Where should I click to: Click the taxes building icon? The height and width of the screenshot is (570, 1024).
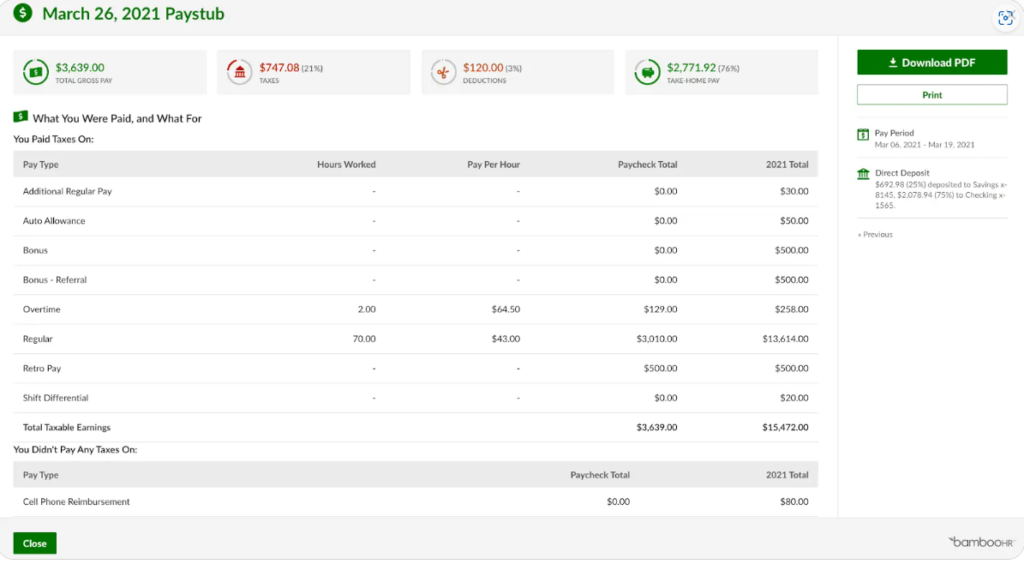[x=239, y=72]
